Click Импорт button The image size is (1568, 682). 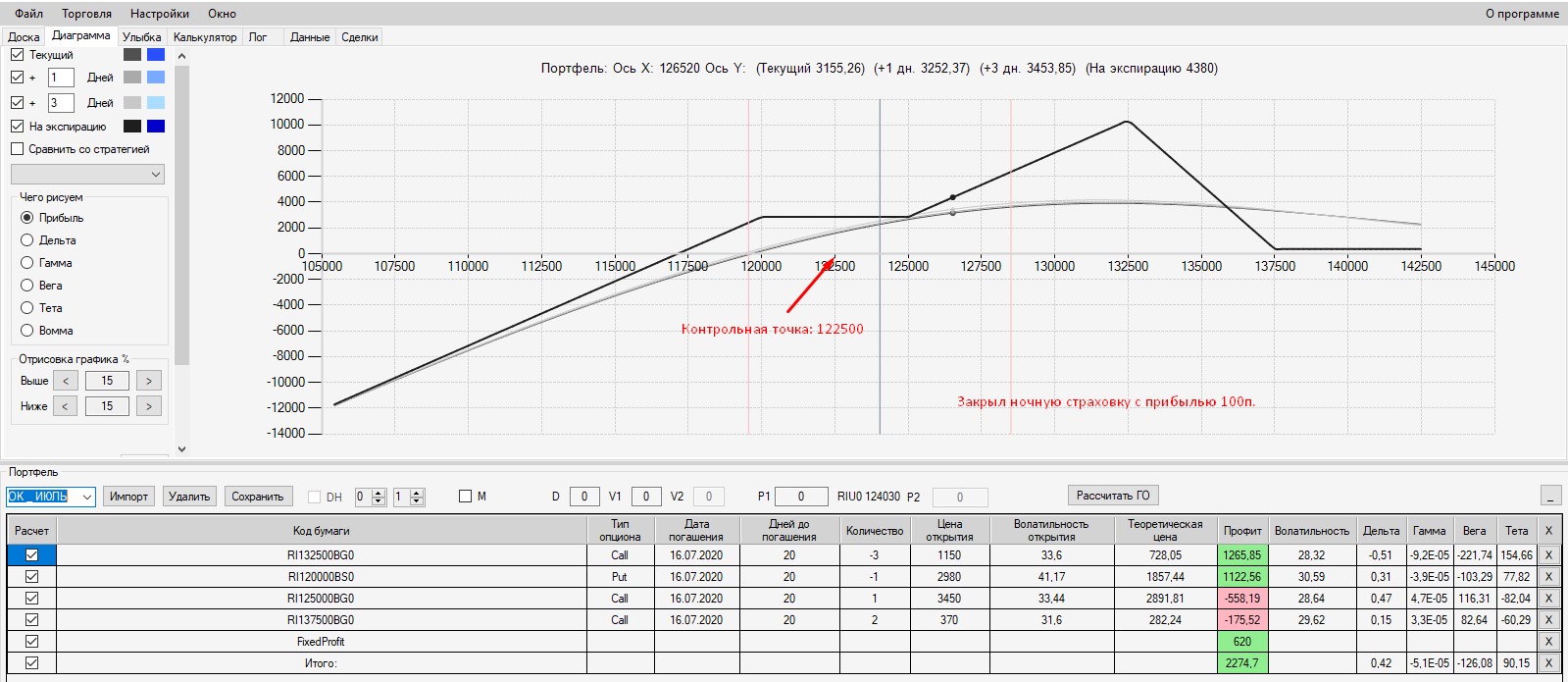128,497
